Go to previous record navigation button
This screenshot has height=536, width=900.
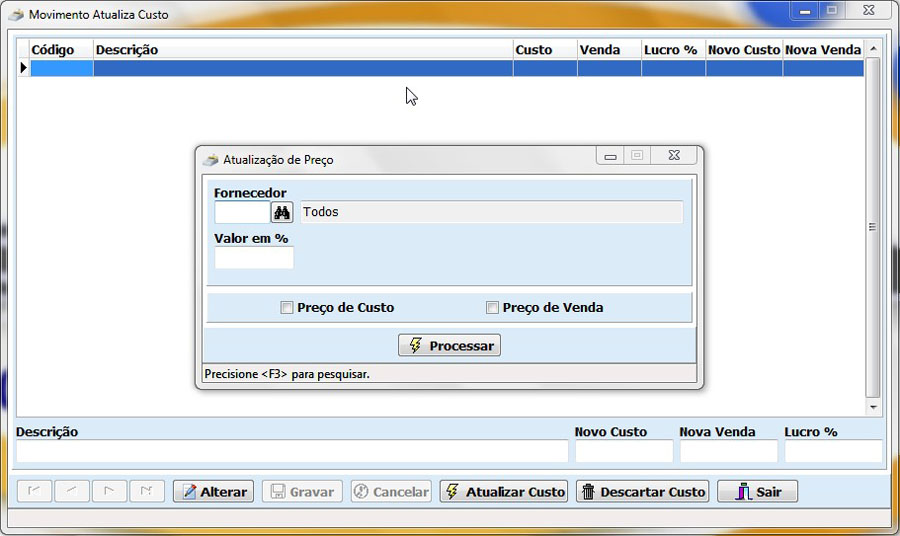tap(72, 491)
